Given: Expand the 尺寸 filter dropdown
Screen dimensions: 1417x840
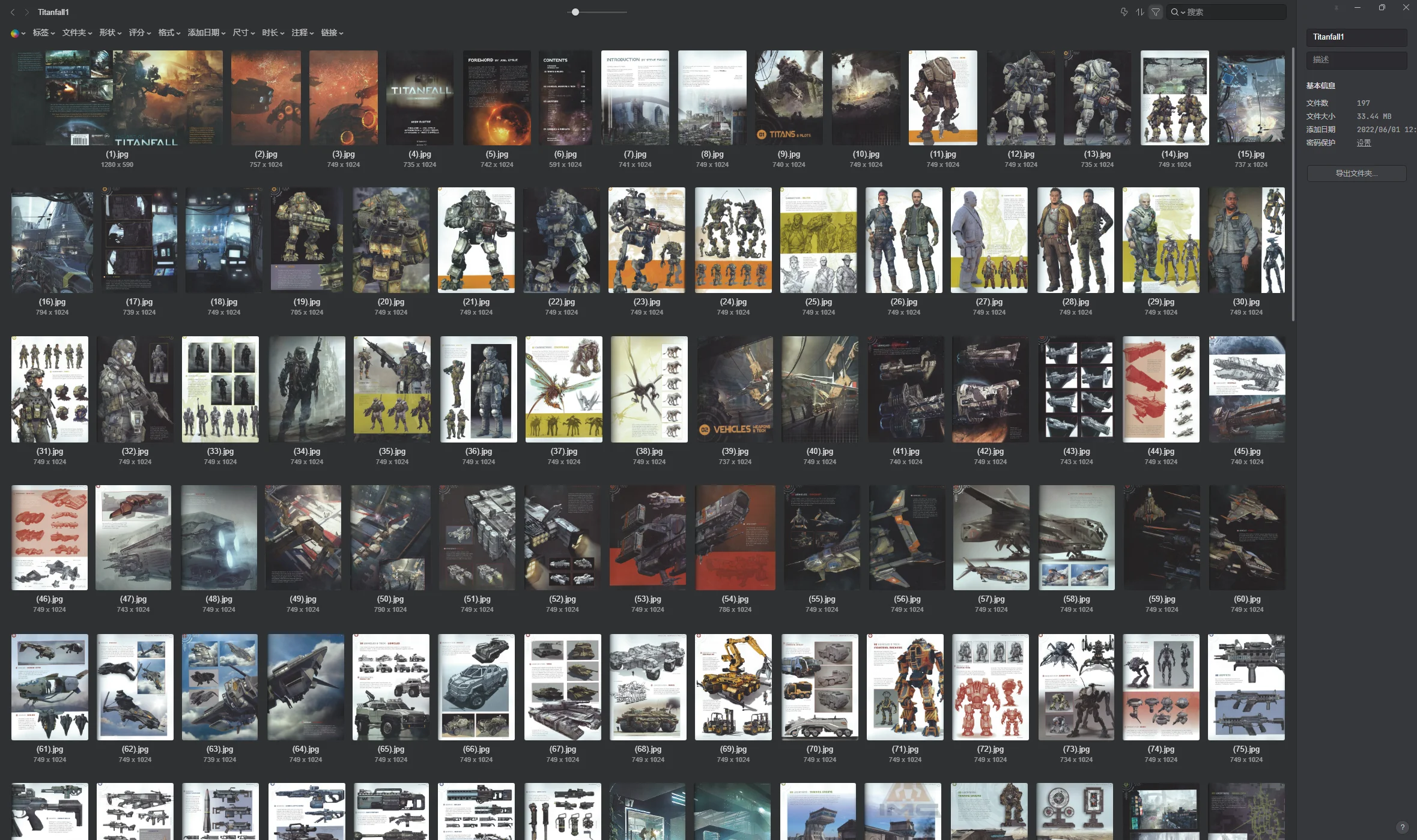Looking at the screenshot, I should click(x=244, y=32).
